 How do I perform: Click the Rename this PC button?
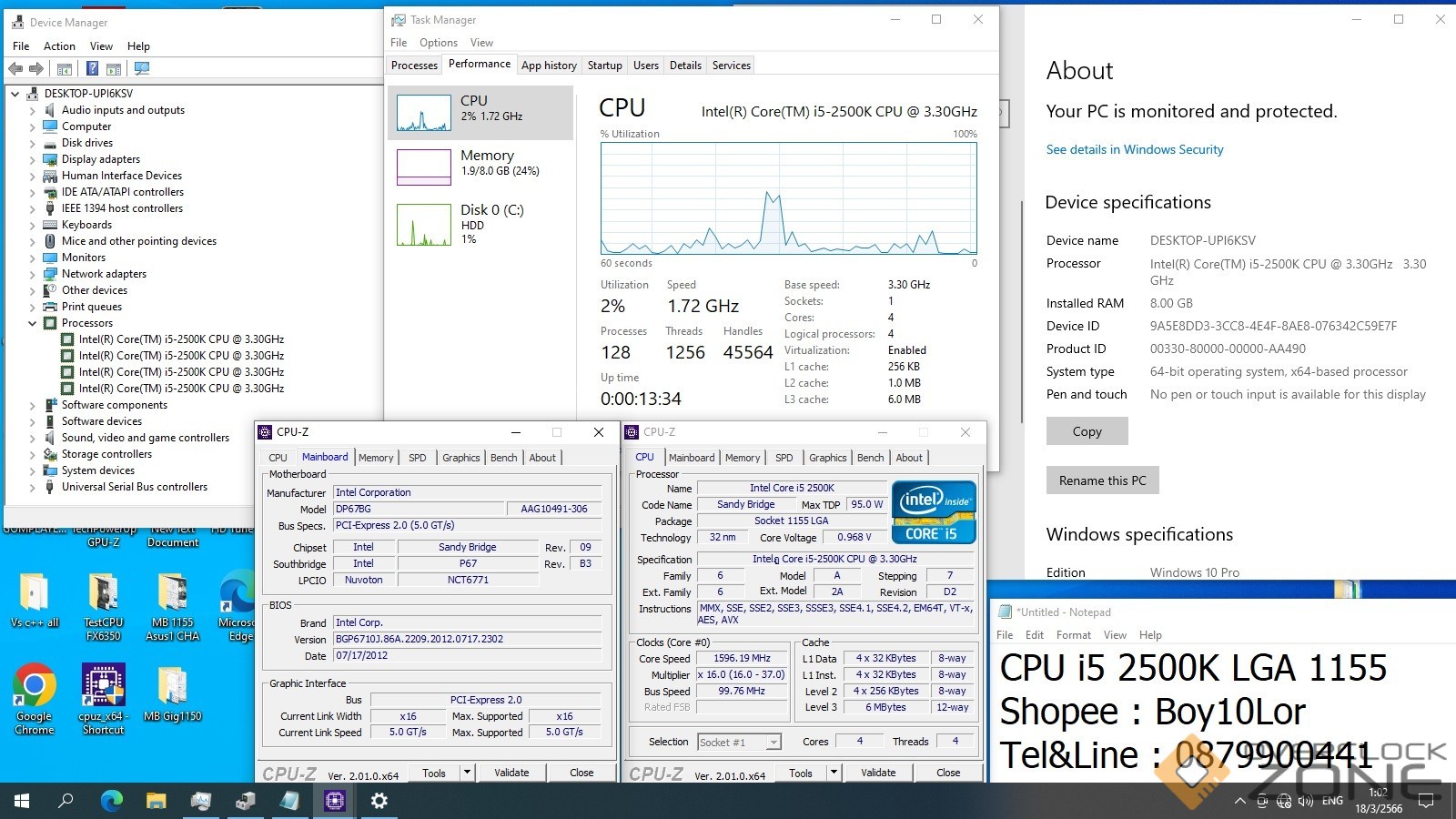coord(1102,480)
